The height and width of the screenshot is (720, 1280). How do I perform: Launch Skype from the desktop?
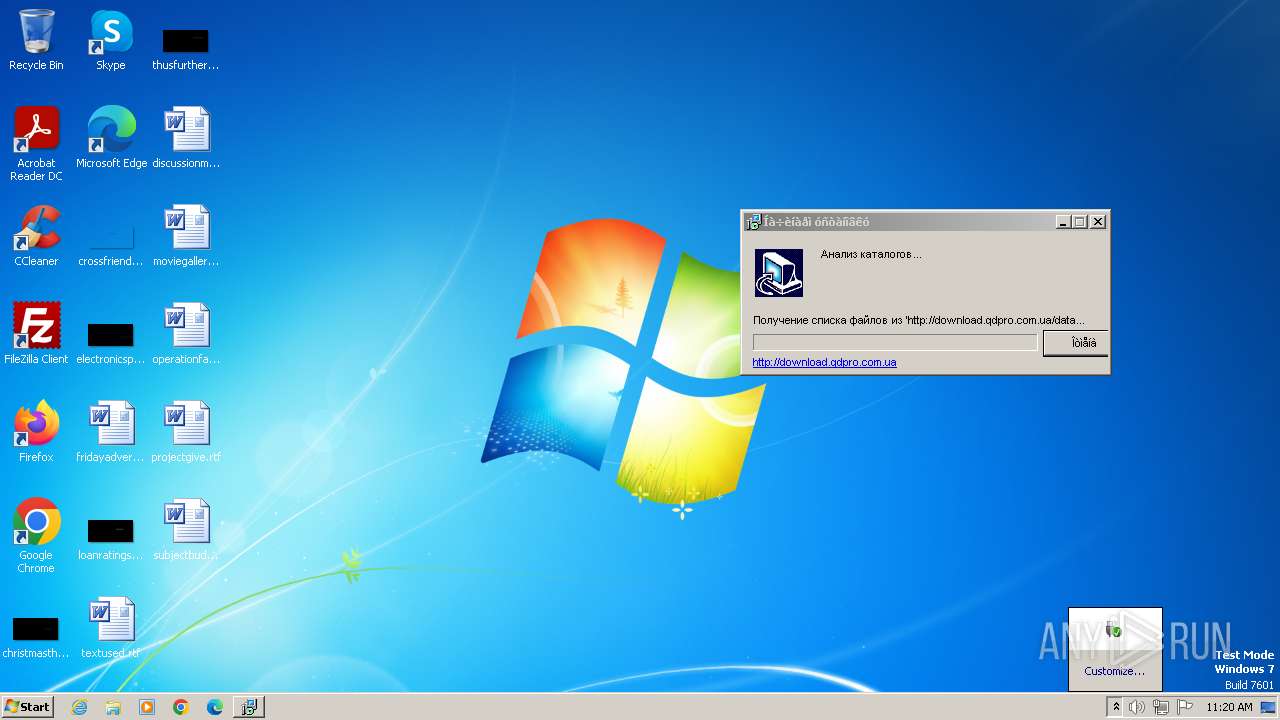click(x=111, y=40)
